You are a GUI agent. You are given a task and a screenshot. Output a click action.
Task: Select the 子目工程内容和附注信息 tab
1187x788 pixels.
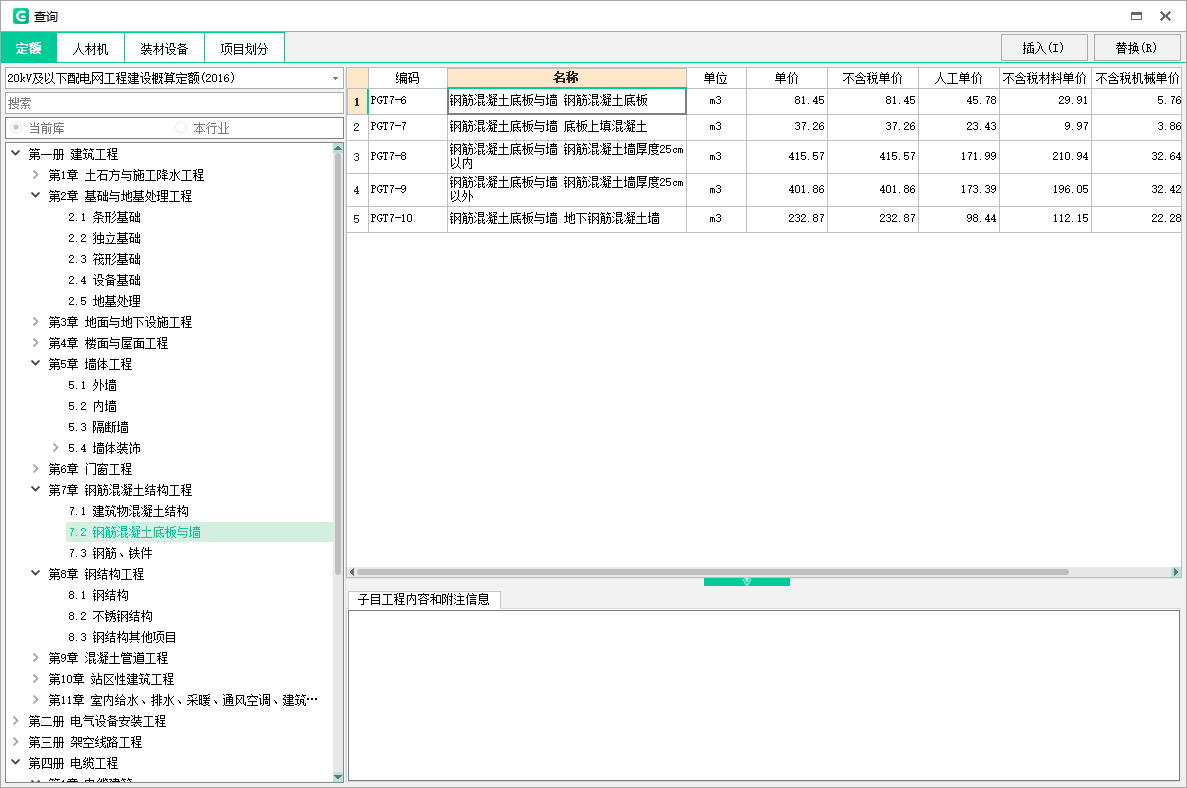click(x=424, y=600)
